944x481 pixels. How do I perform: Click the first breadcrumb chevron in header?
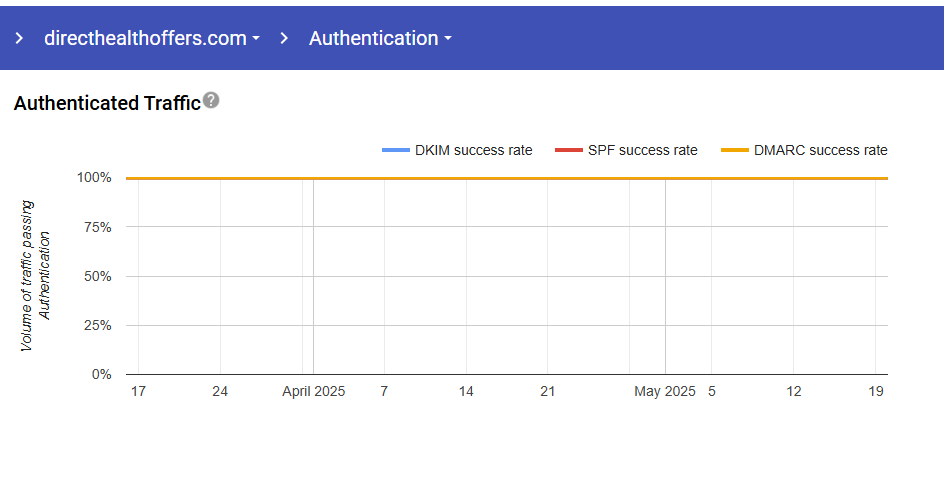tap(19, 39)
